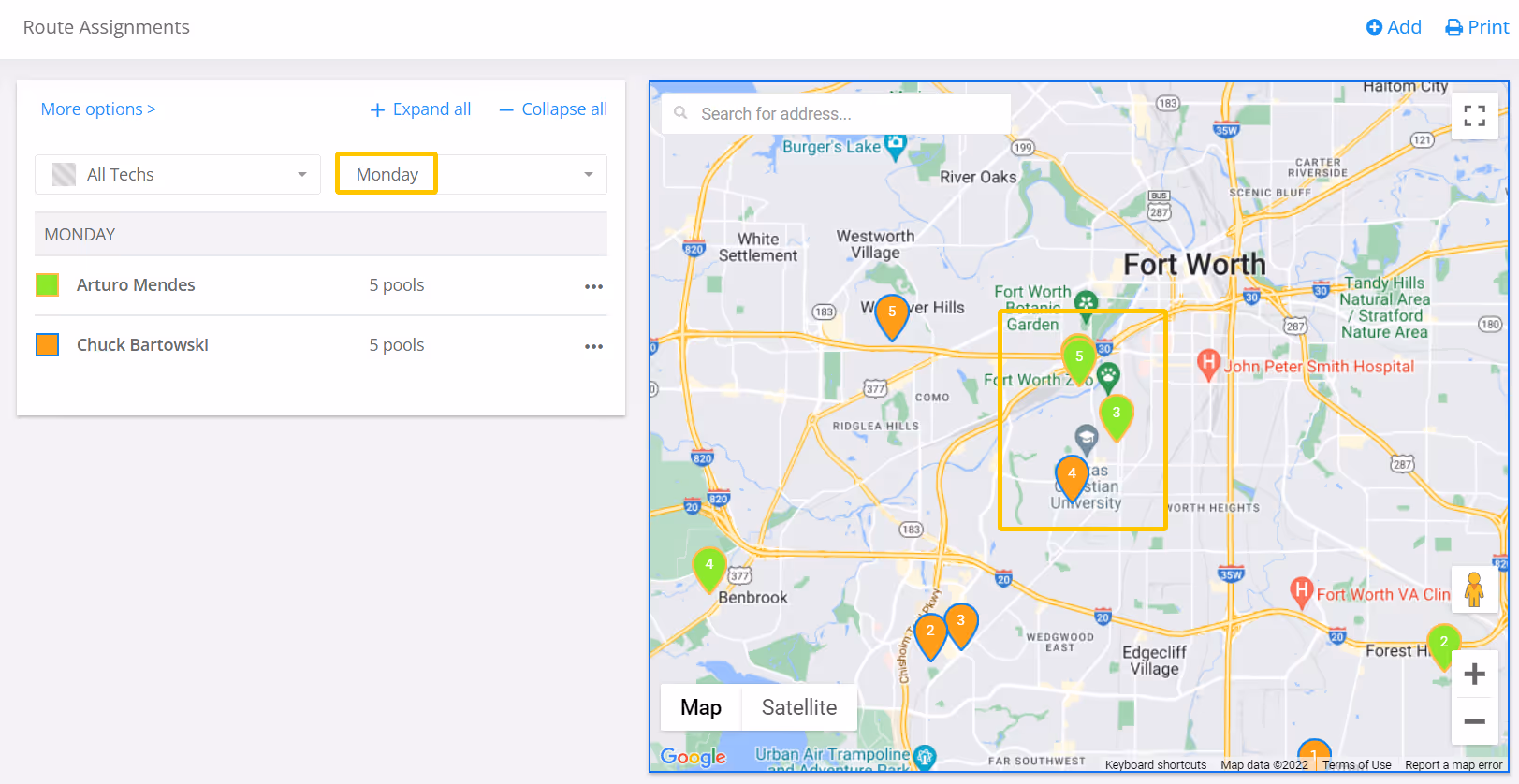Click John Peter Smith Hospital marker
1519x784 pixels.
point(1208,364)
